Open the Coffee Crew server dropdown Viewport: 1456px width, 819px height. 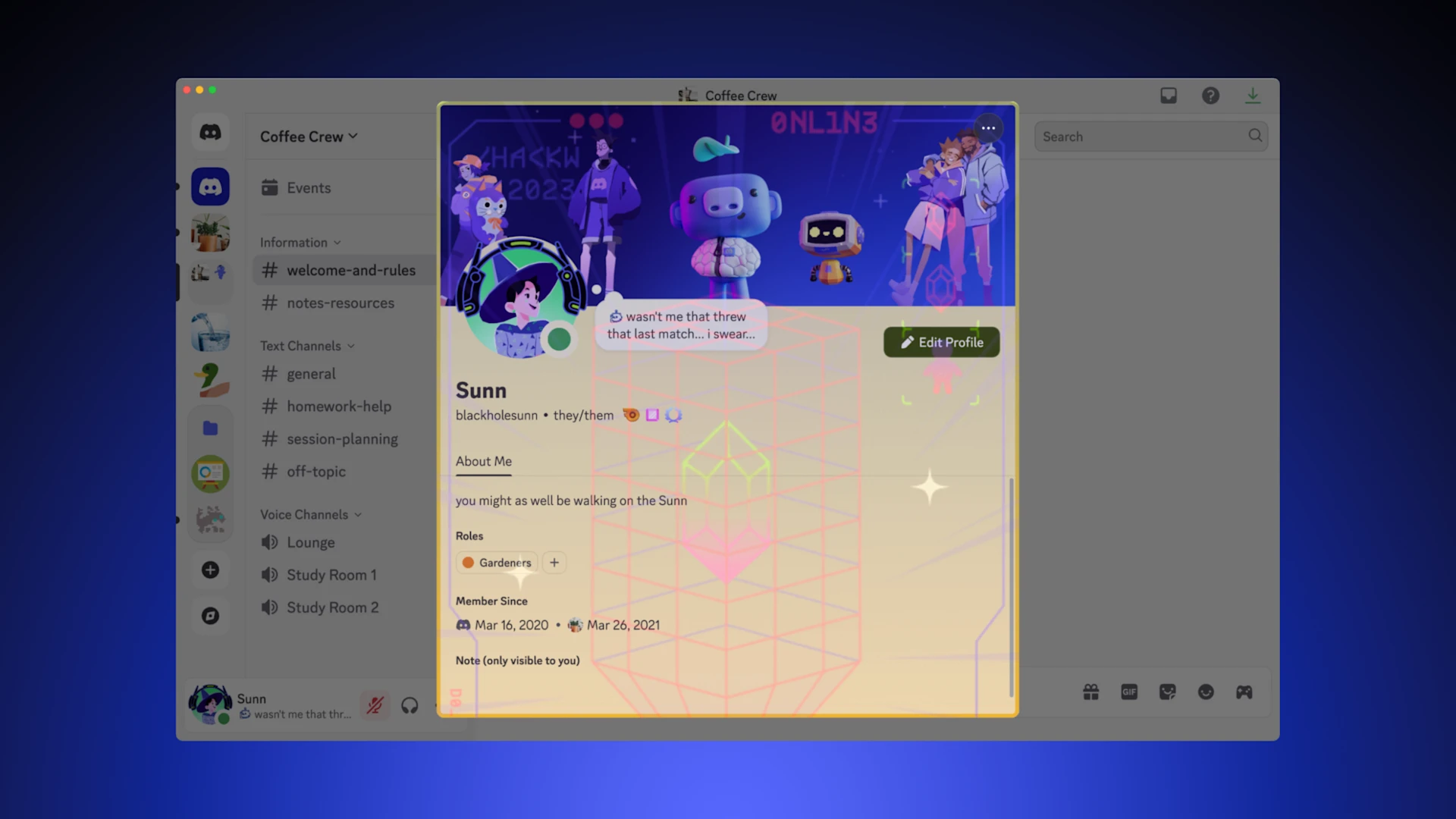pyautogui.click(x=309, y=136)
